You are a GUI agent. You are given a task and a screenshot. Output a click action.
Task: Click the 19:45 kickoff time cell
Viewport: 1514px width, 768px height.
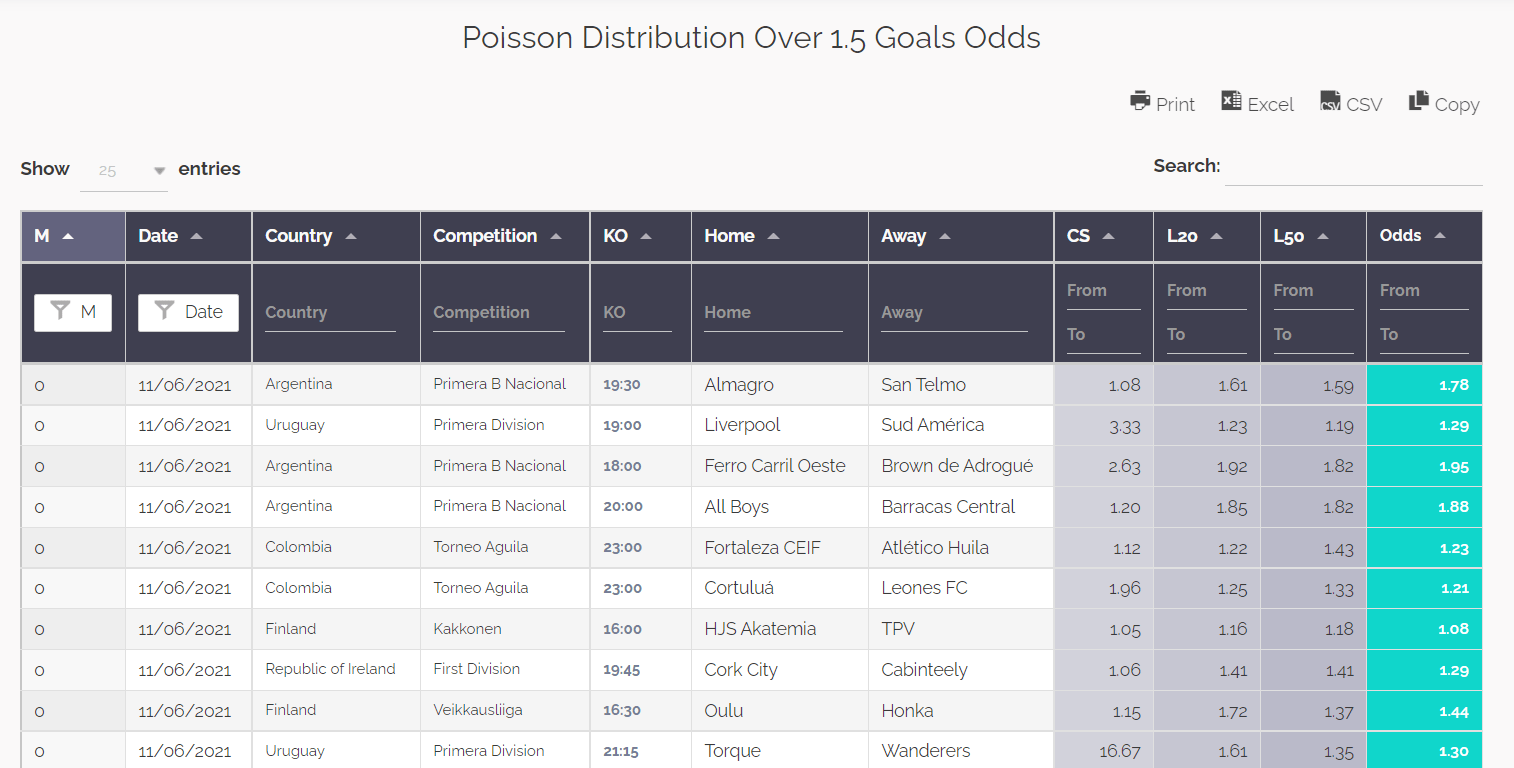[x=641, y=671]
